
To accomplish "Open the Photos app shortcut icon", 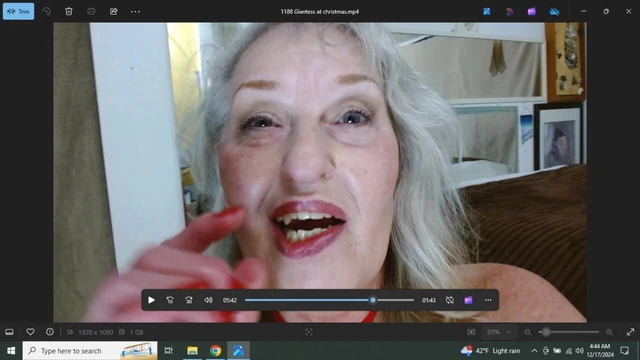I will coord(487,11).
